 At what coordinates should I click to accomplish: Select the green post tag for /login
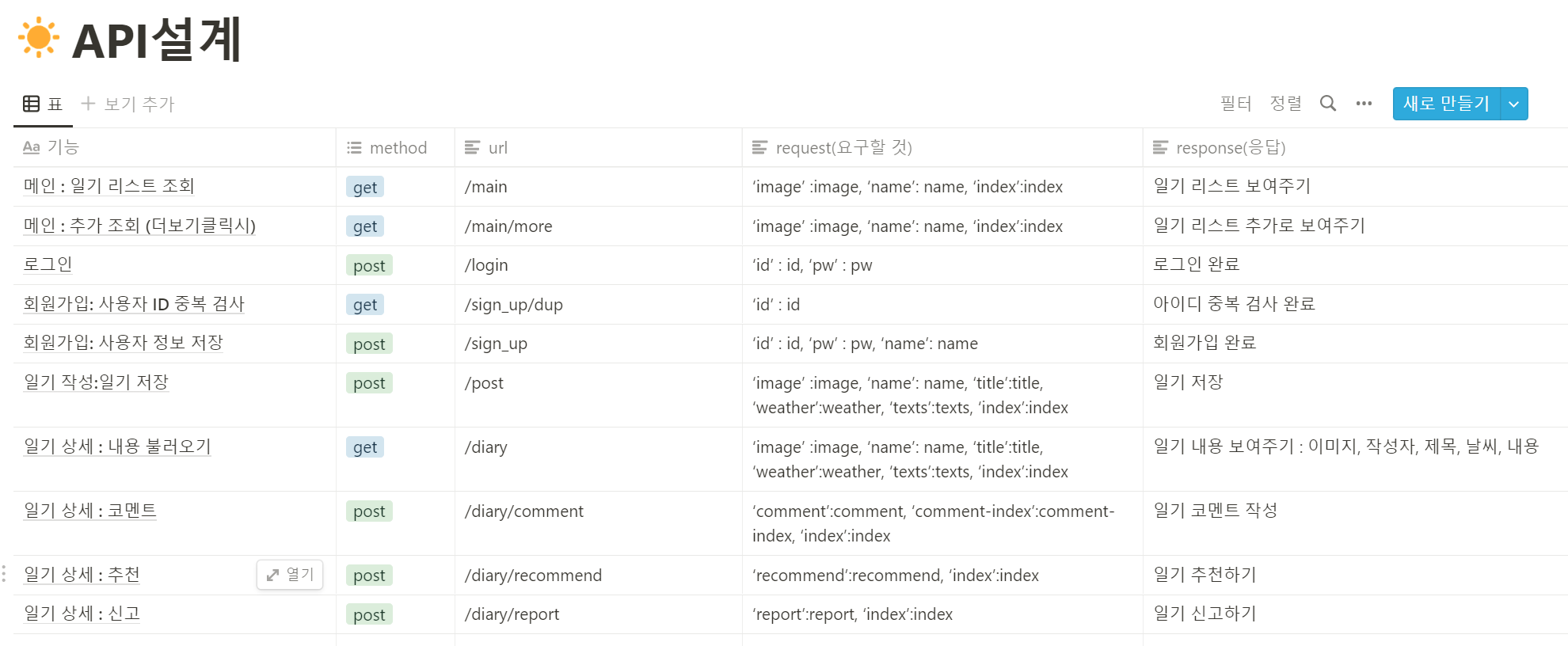(369, 265)
